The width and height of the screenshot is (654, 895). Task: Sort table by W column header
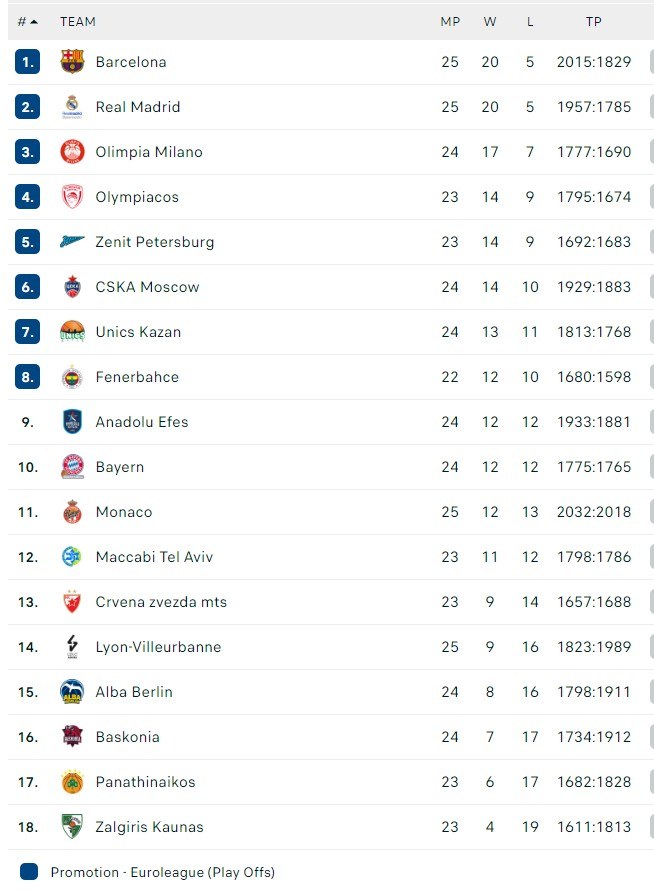click(x=490, y=21)
